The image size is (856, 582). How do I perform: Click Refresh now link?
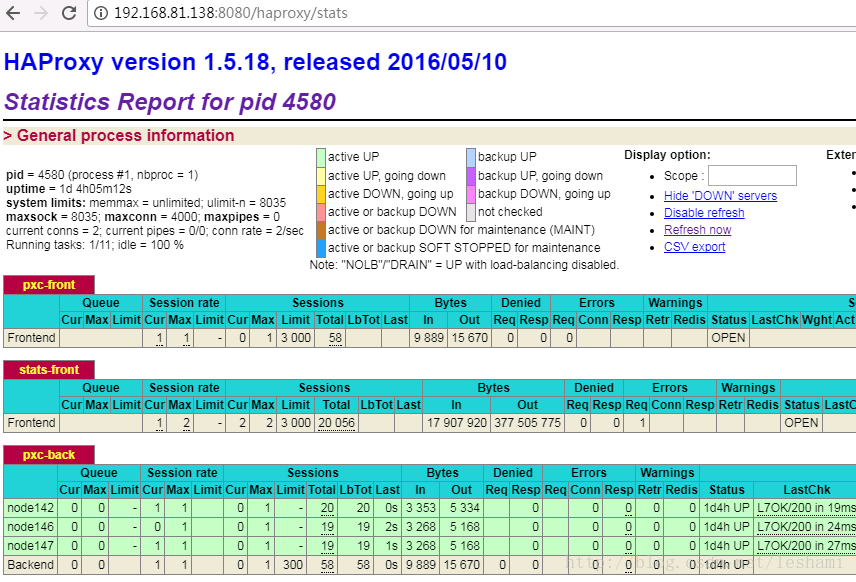(x=697, y=229)
